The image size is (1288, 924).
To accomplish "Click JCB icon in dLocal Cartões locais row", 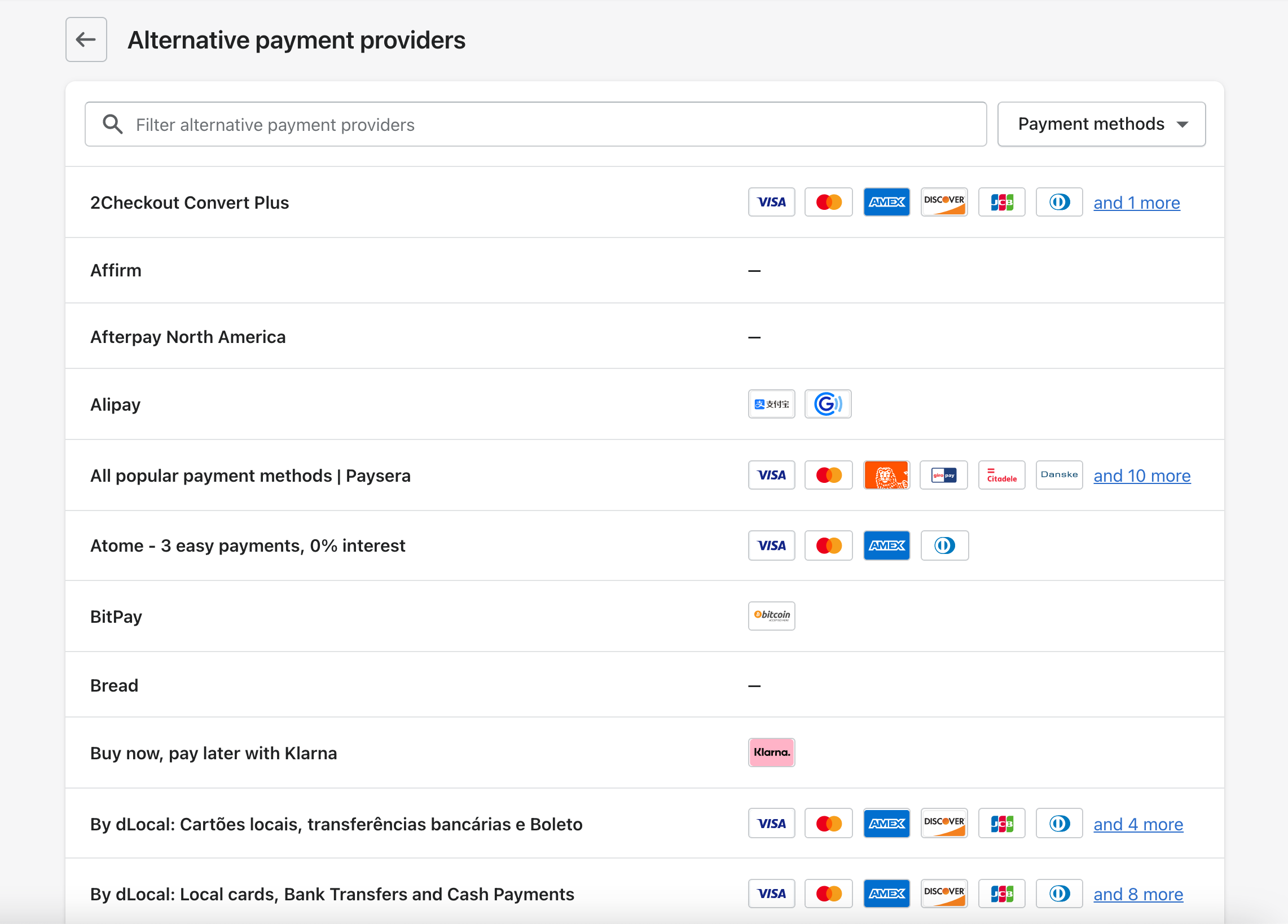I will tap(1002, 824).
